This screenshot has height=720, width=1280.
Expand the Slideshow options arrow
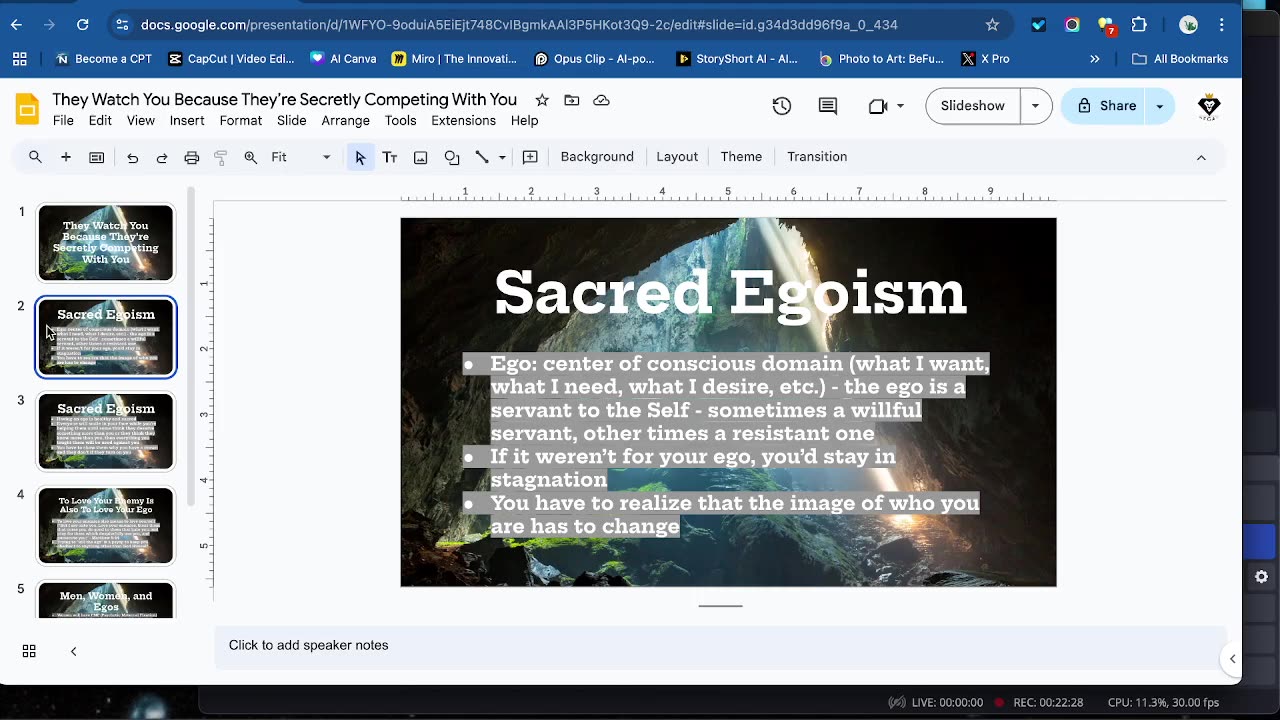tap(1035, 106)
